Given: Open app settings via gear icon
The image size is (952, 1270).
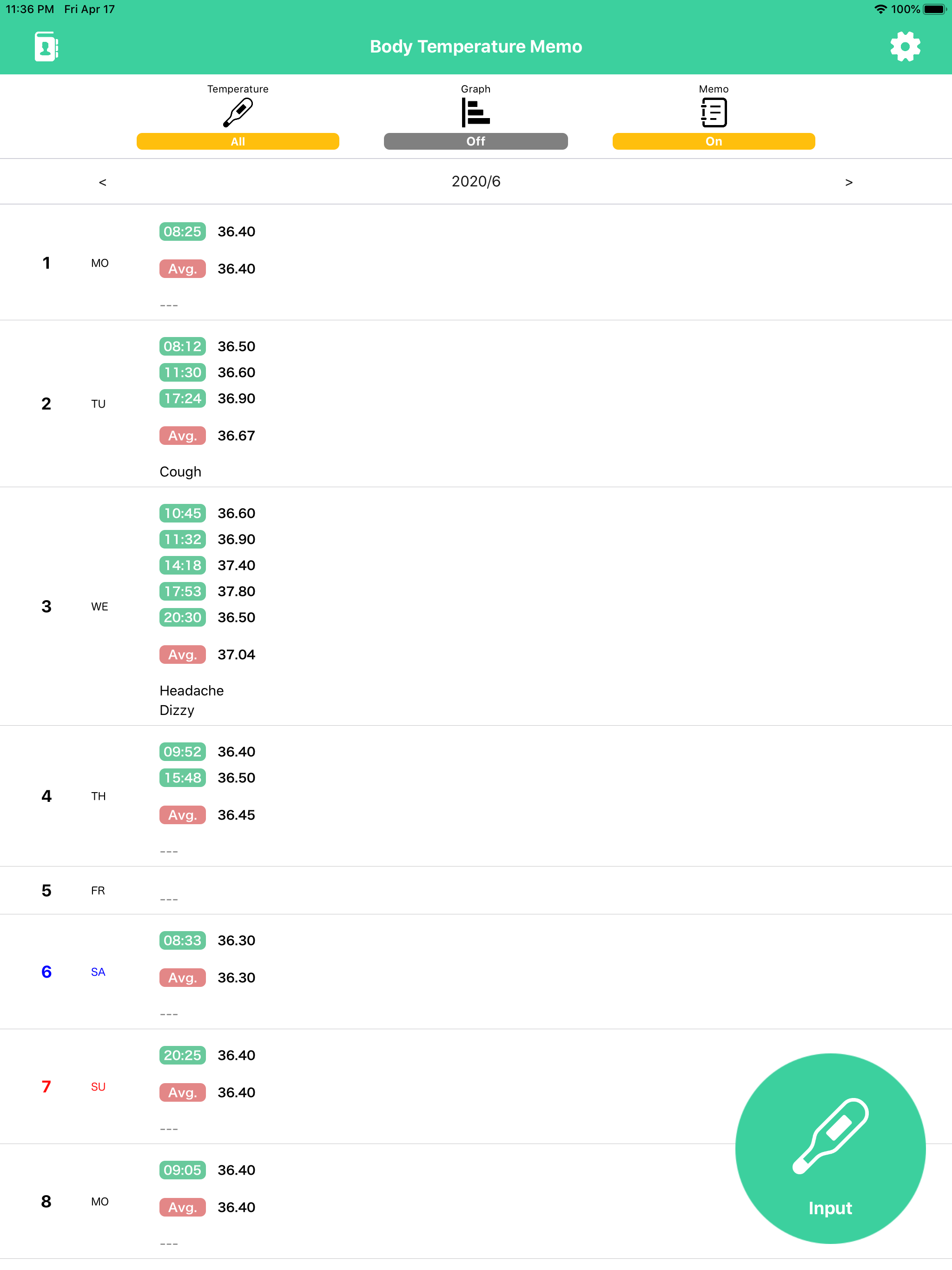Looking at the screenshot, I should tap(906, 46).
